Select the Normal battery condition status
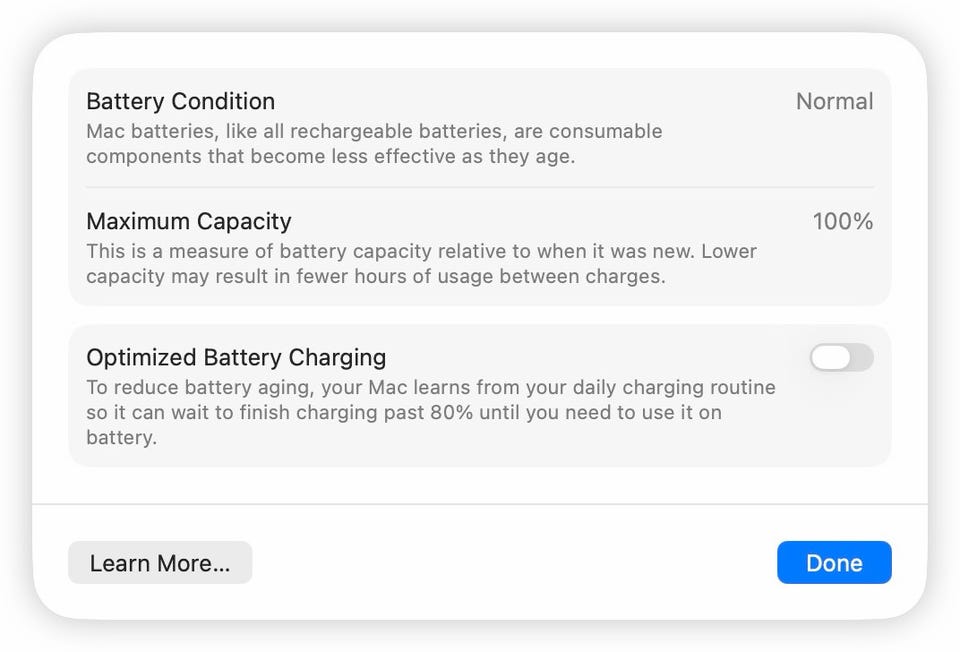The height and width of the screenshot is (652, 960). coord(834,101)
